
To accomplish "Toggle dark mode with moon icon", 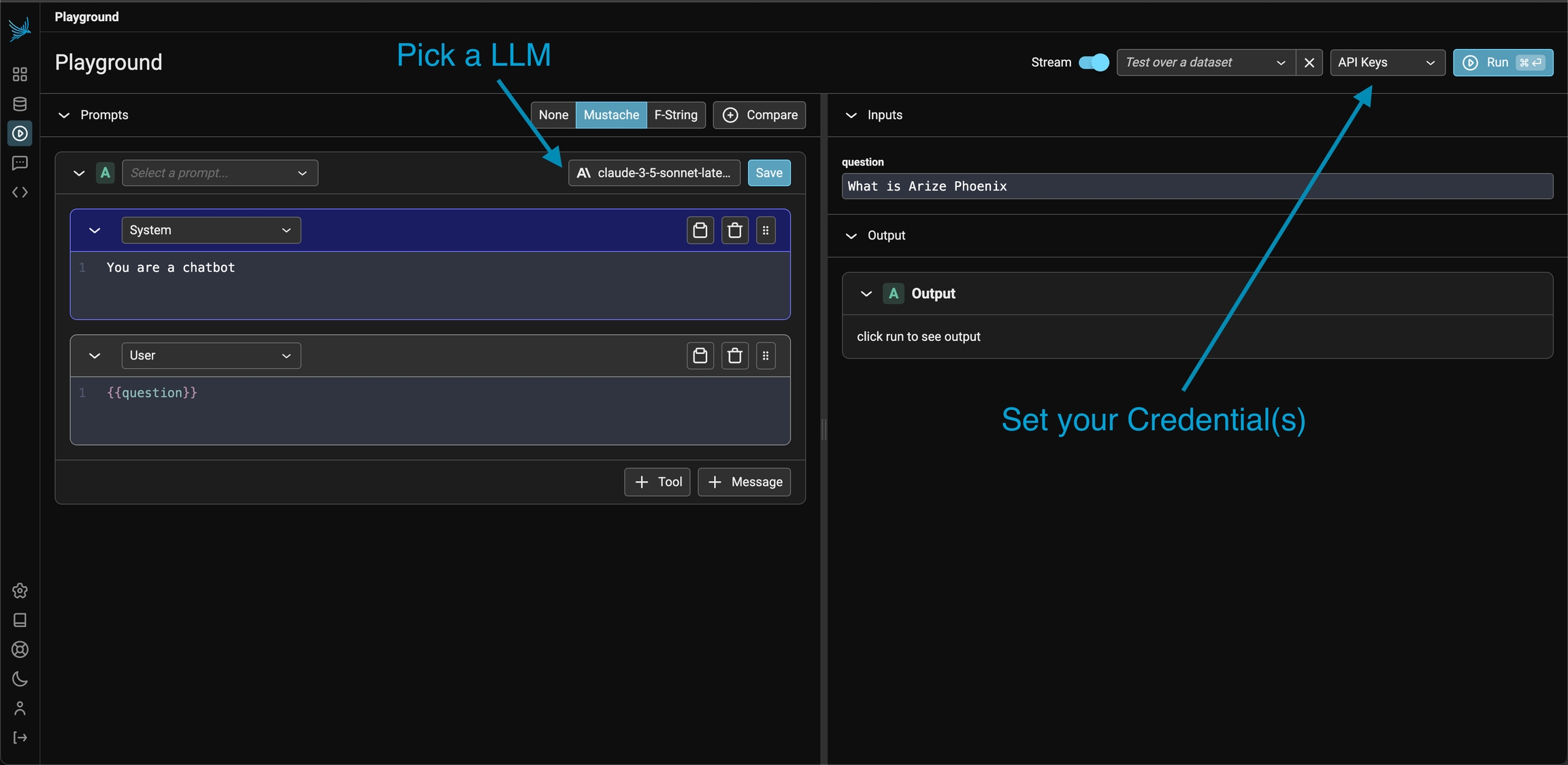I will point(20,679).
